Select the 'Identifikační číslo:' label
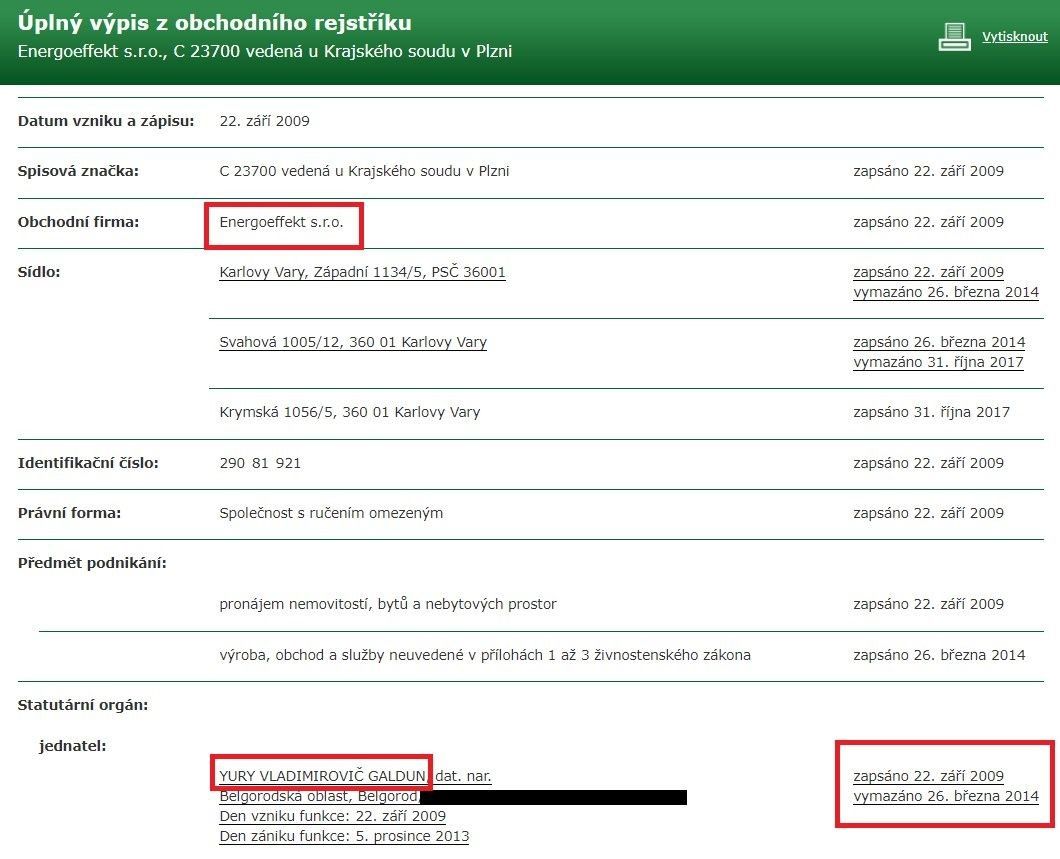The image size is (1060, 859). click(88, 463)
